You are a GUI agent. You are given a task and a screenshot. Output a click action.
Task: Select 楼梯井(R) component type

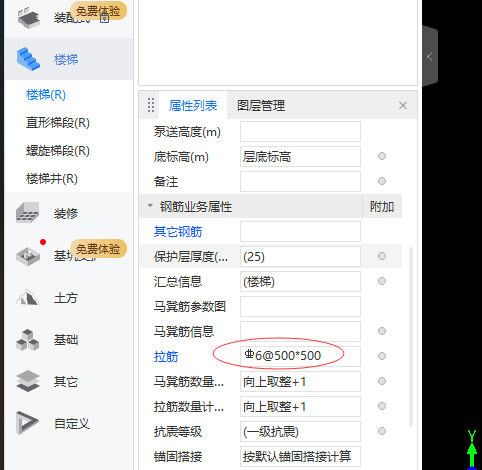pos(52,179)
